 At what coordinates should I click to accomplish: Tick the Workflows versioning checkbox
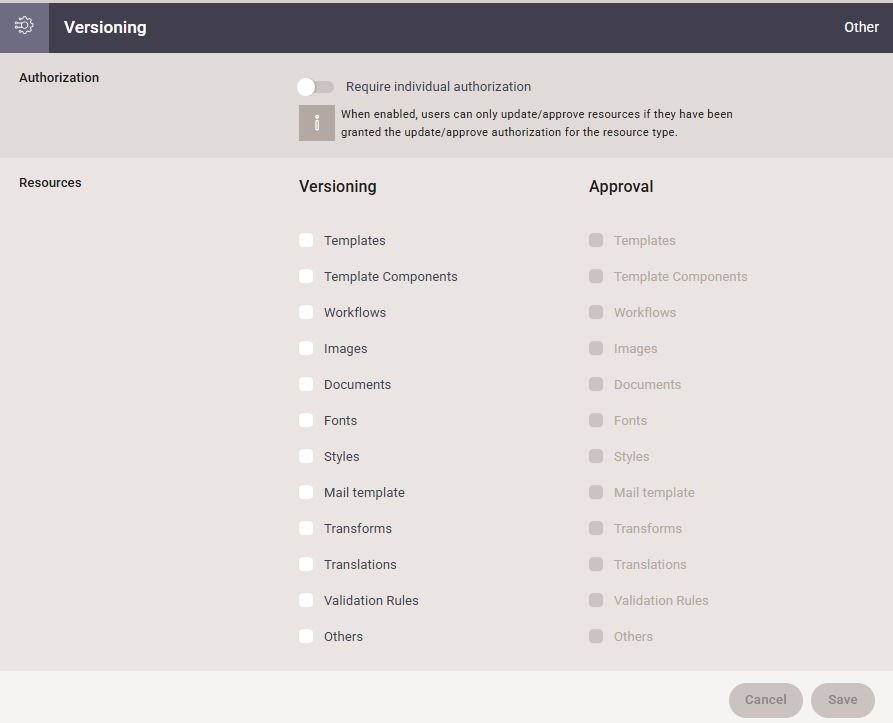(x=306, y=313)
